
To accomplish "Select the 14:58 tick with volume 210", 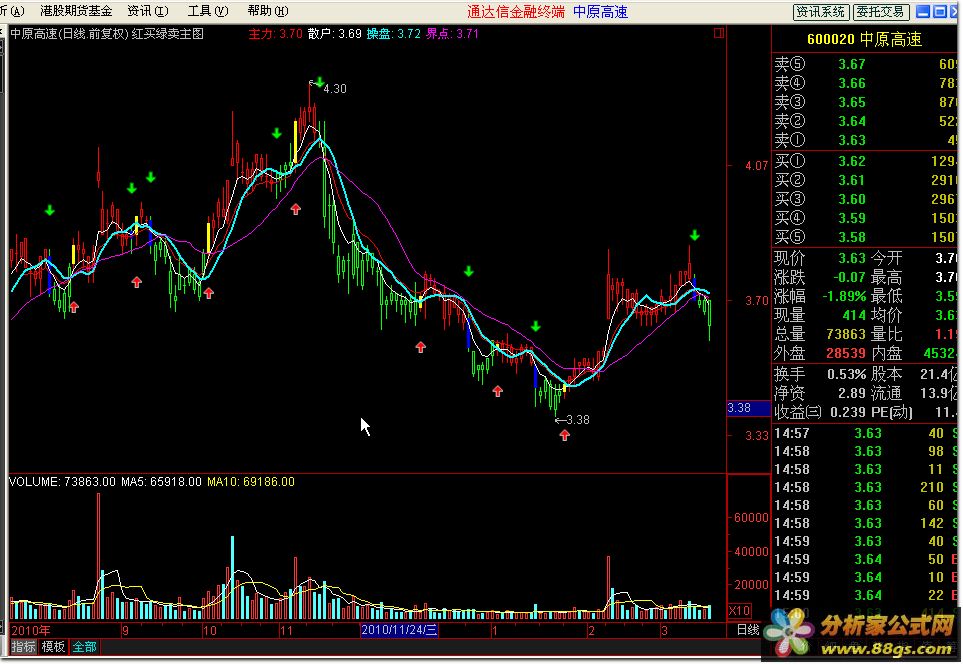I will (x=865, y=487).
